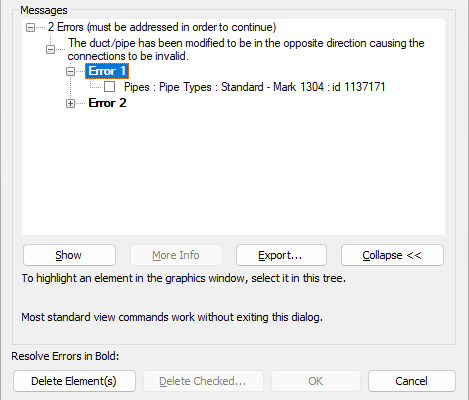Select the Error 2 tree item
Image resolution: width=469 pixels, height=400 pixels.
(x=107, y=103)
